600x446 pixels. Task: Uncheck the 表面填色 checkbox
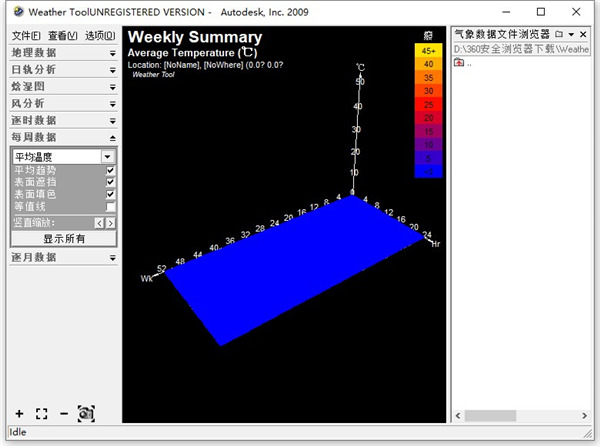click(110, 195)
